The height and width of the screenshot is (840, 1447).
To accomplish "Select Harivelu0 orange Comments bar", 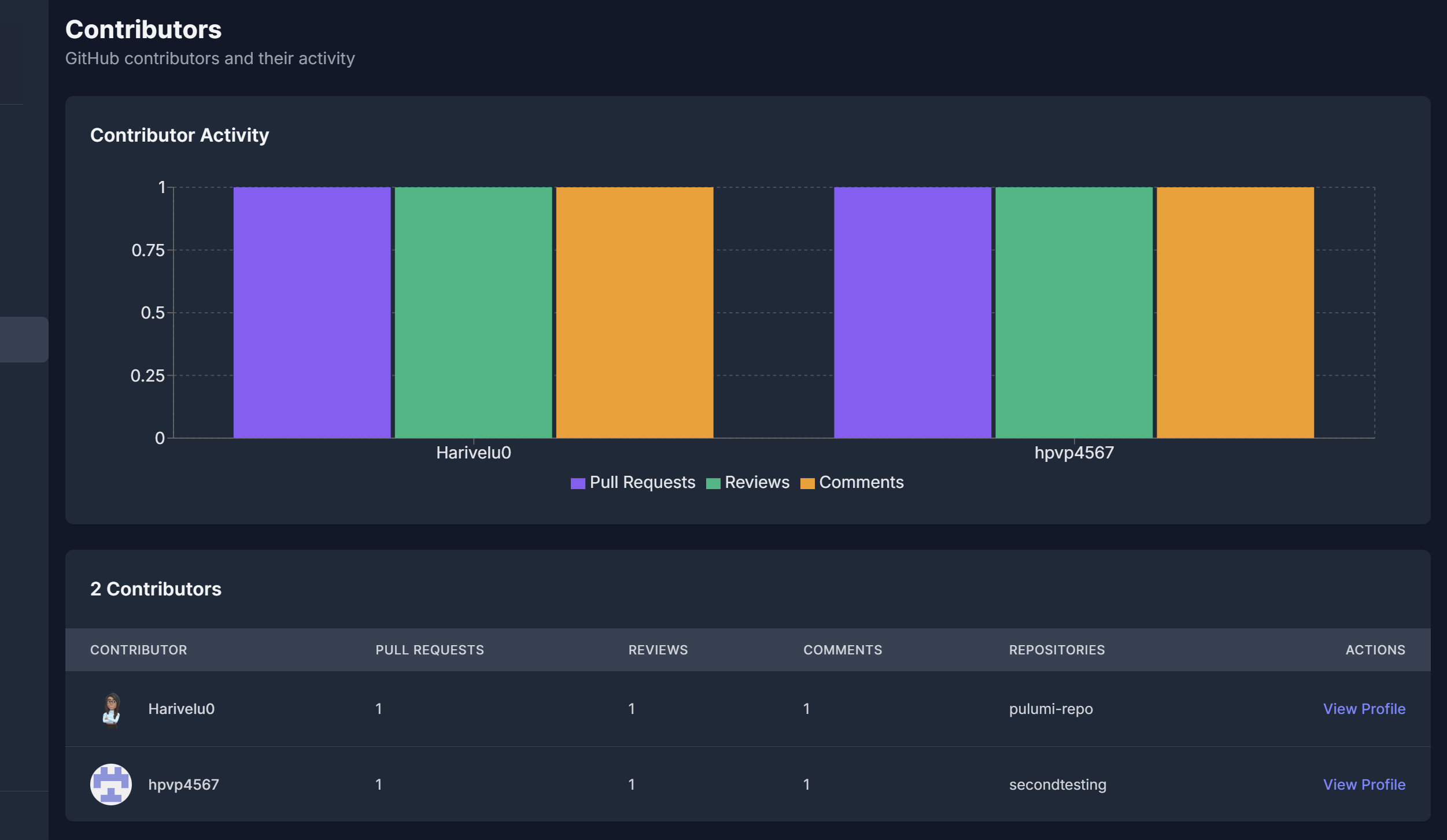I will click(x=634, y=312).
